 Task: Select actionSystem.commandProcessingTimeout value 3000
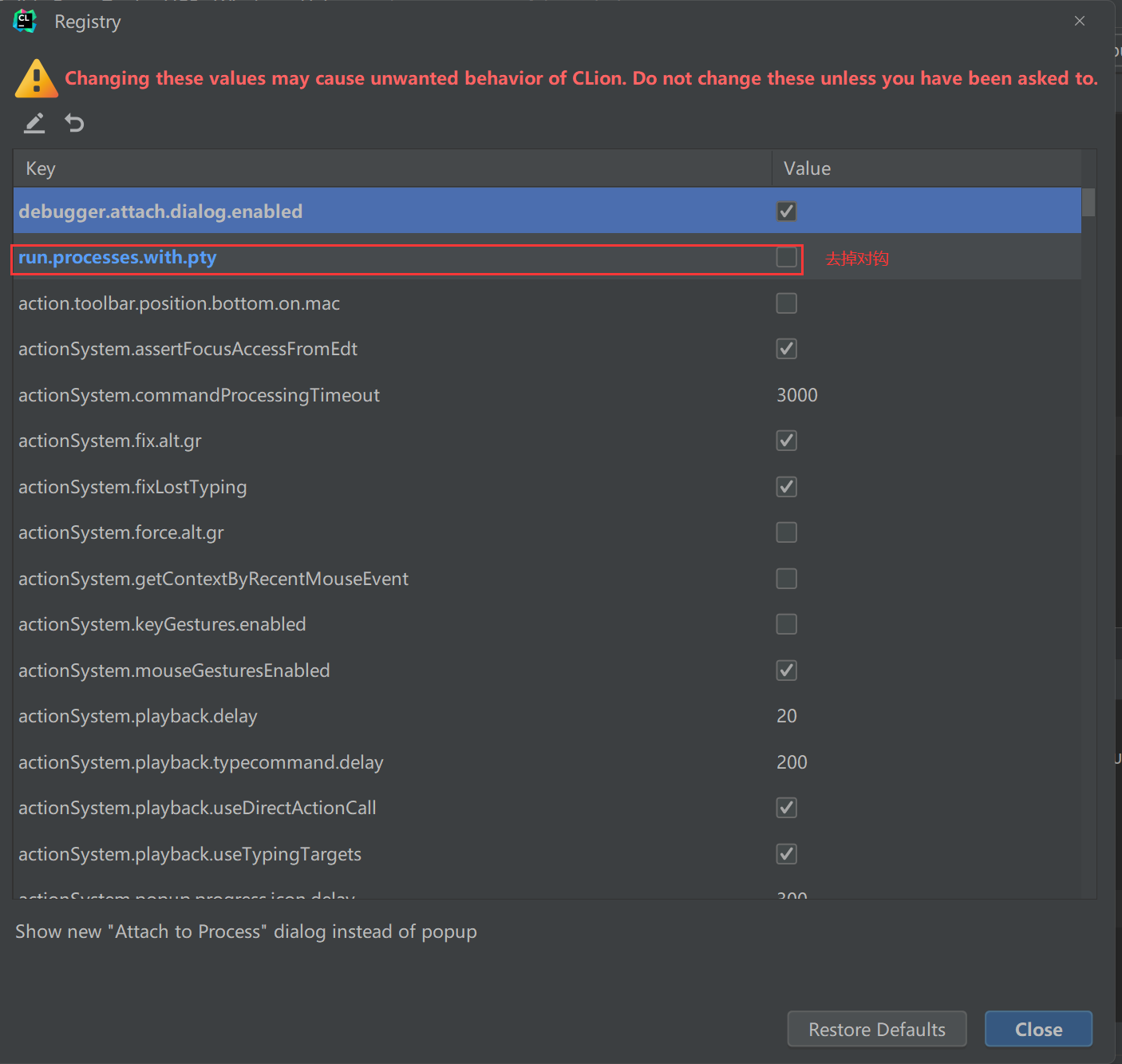click(x=797, y=395)
